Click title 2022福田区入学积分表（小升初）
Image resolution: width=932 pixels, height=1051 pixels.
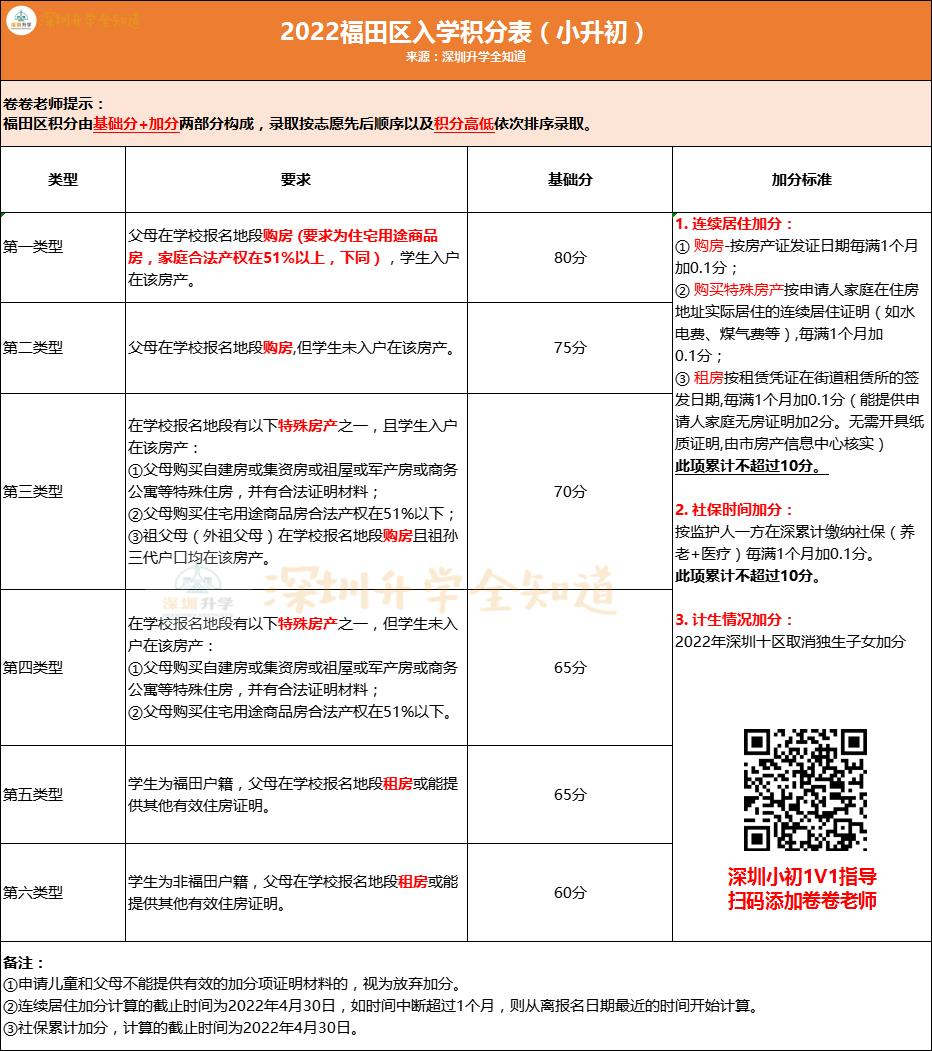465,32
